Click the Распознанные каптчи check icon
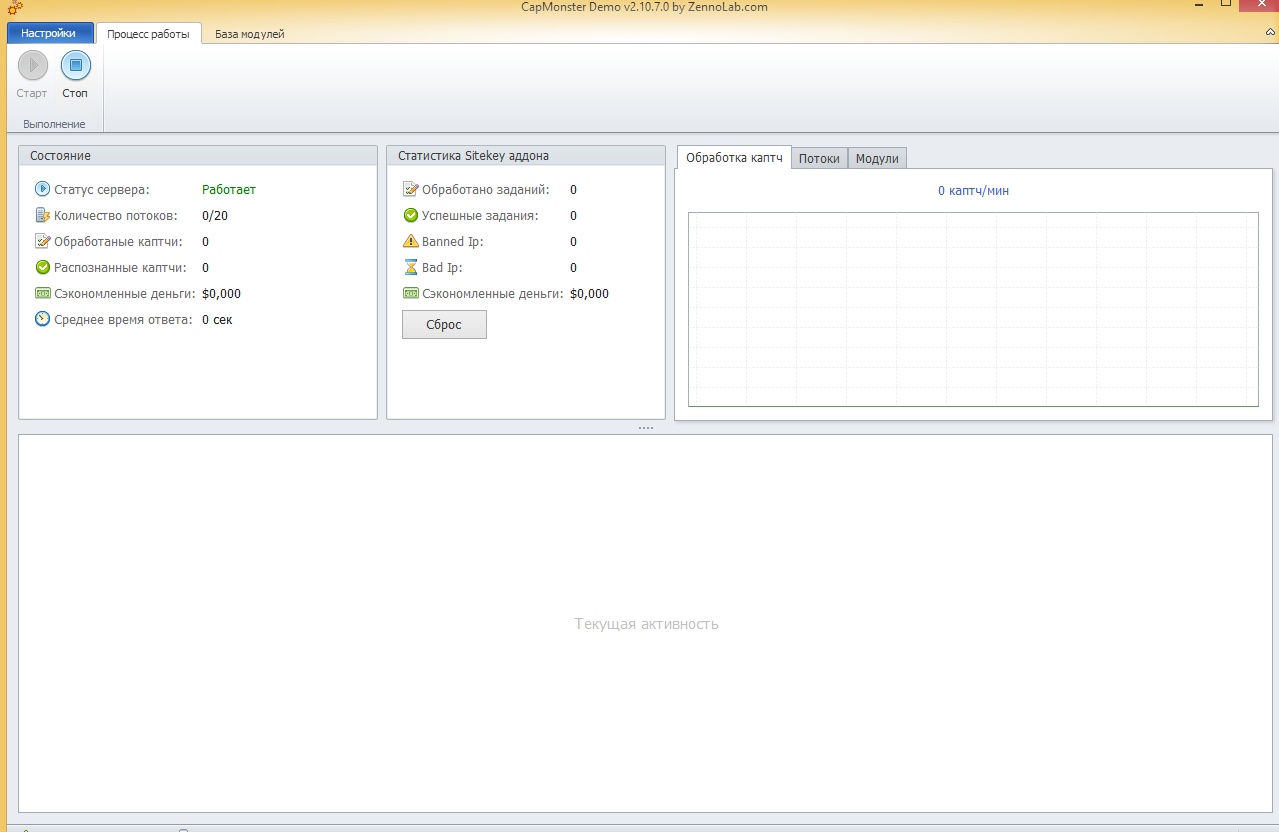The width and height of the screenshot is (1279, 832). tap(43, 267)
